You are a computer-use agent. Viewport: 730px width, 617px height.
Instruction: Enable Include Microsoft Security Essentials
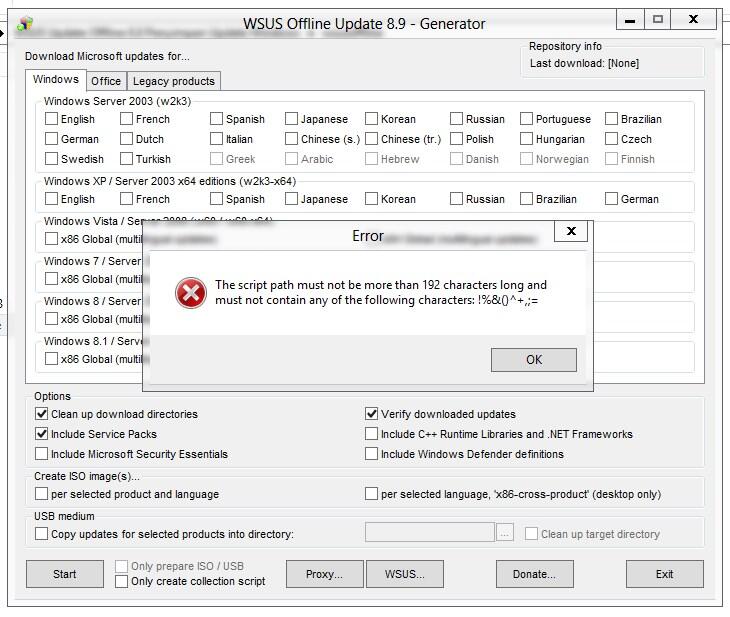41,454
